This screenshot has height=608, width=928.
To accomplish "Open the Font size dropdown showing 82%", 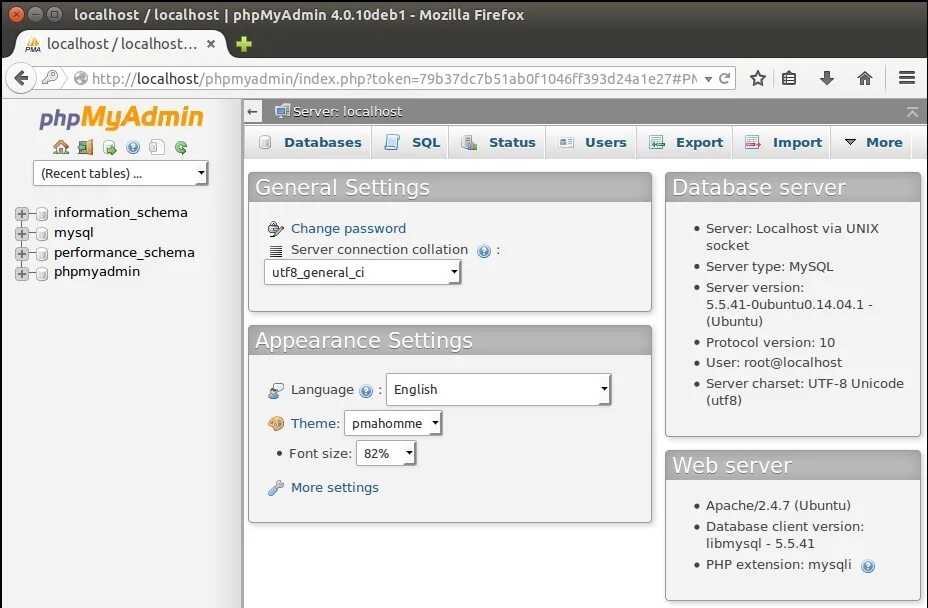I will click(386, 453).
